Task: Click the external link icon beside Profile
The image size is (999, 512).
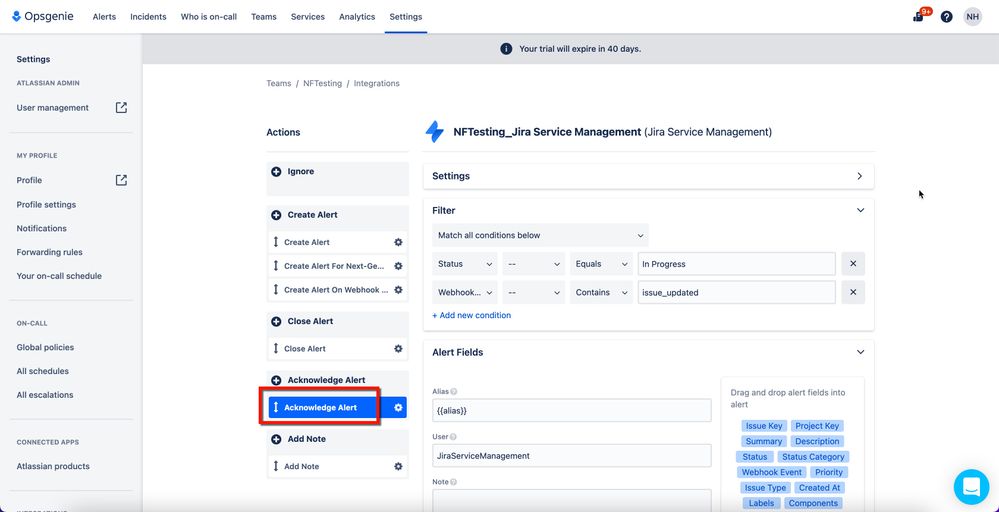Action: point(121,180)
